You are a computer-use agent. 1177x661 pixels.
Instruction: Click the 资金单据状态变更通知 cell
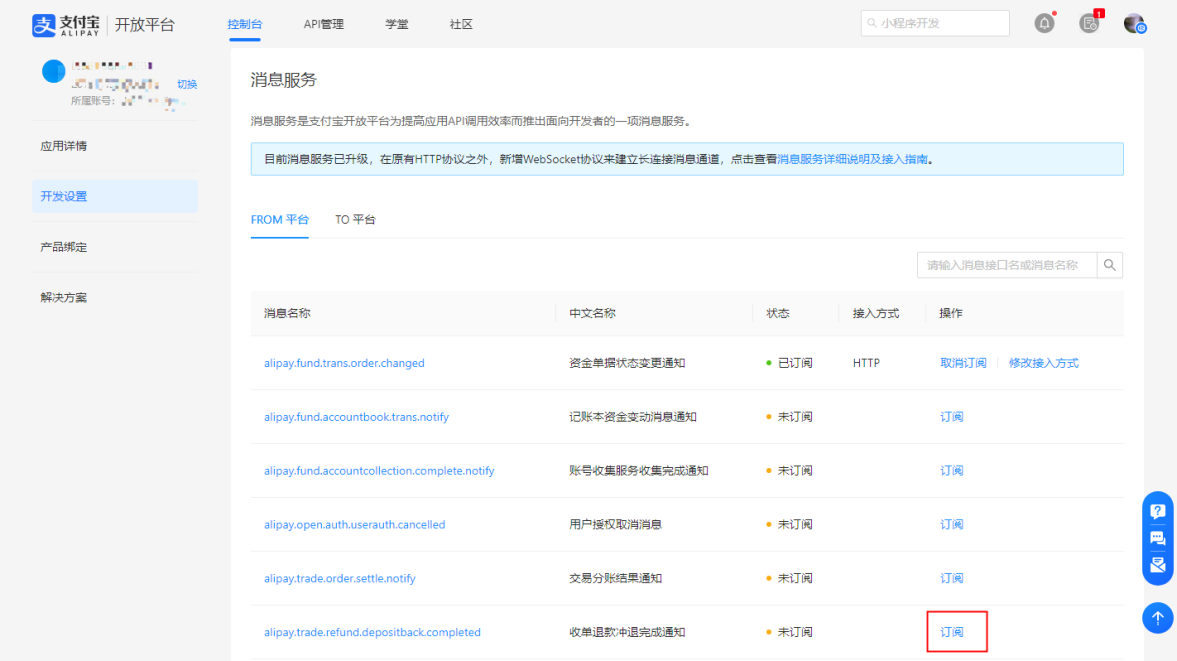point(627,363)
